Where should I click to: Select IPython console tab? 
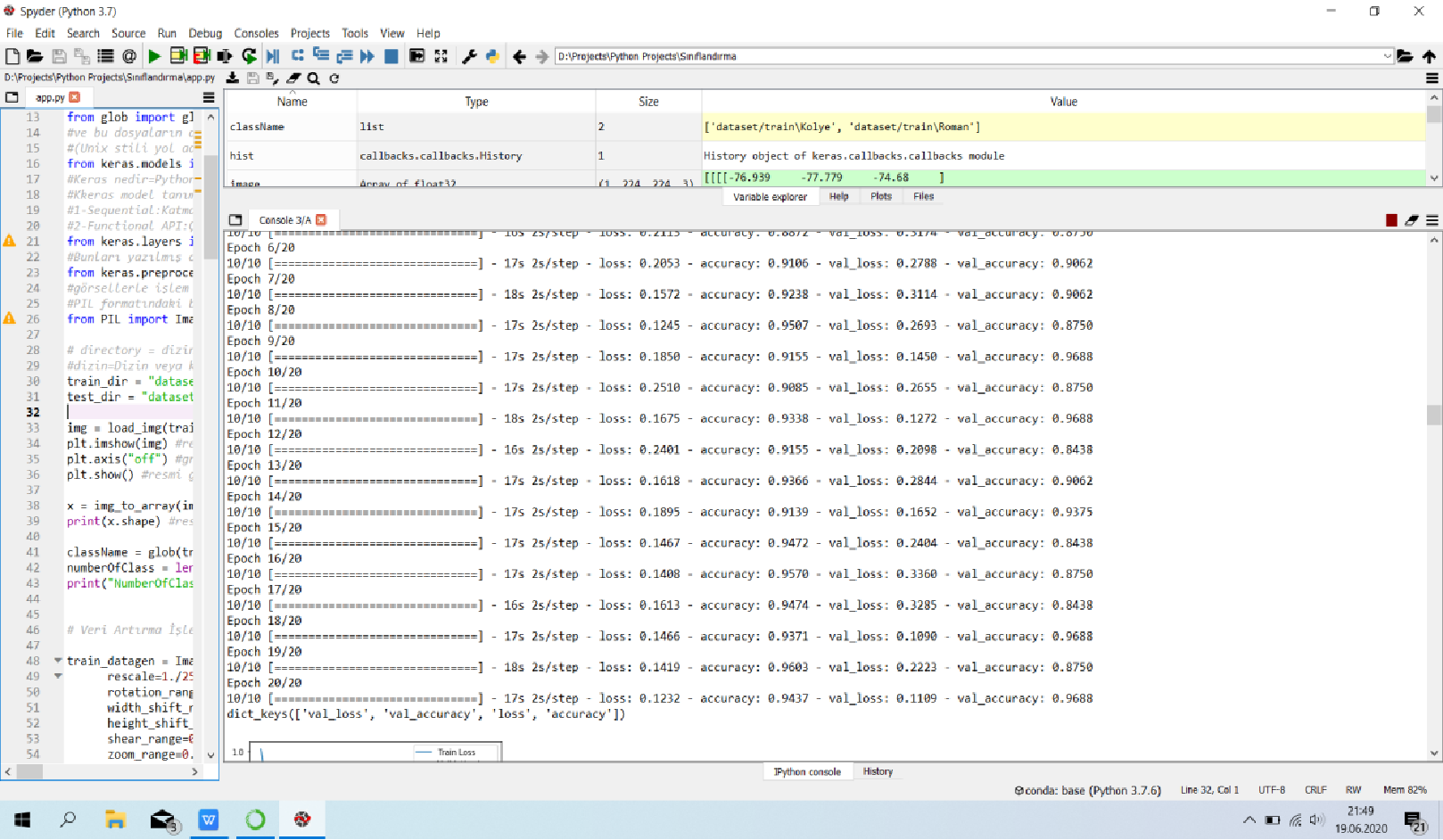tap(807, 772)
